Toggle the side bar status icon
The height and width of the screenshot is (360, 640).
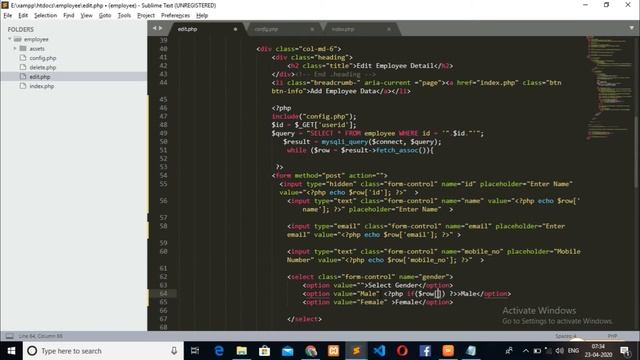pyautogui.click(x=9, y=336)
